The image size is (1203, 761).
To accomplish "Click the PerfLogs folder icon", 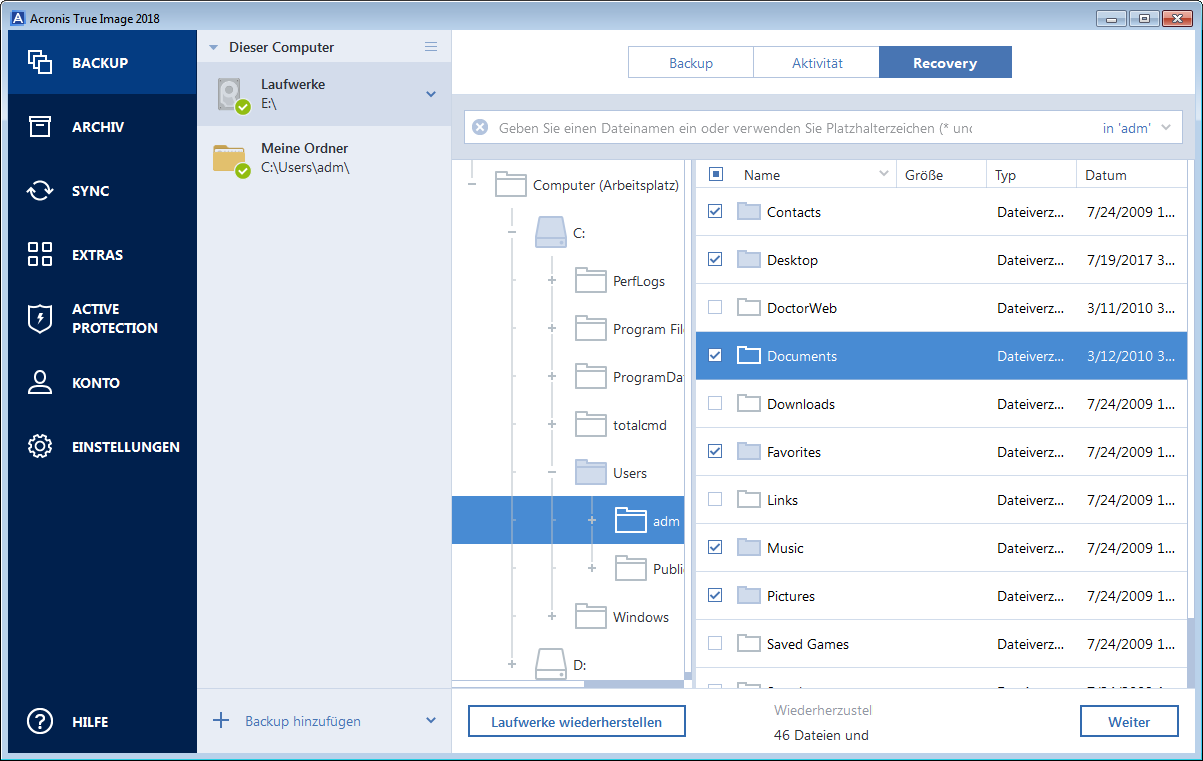I will (x=590, y=281).
